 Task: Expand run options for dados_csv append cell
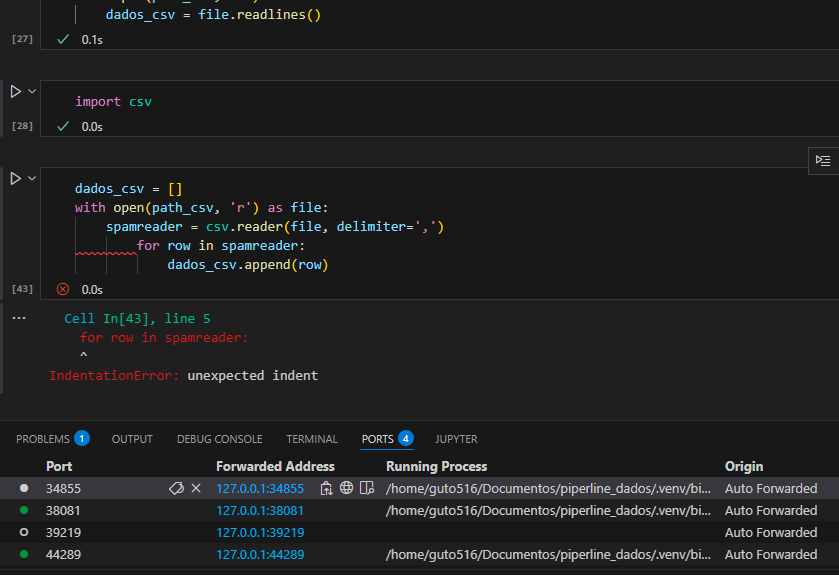pos(32,178)
